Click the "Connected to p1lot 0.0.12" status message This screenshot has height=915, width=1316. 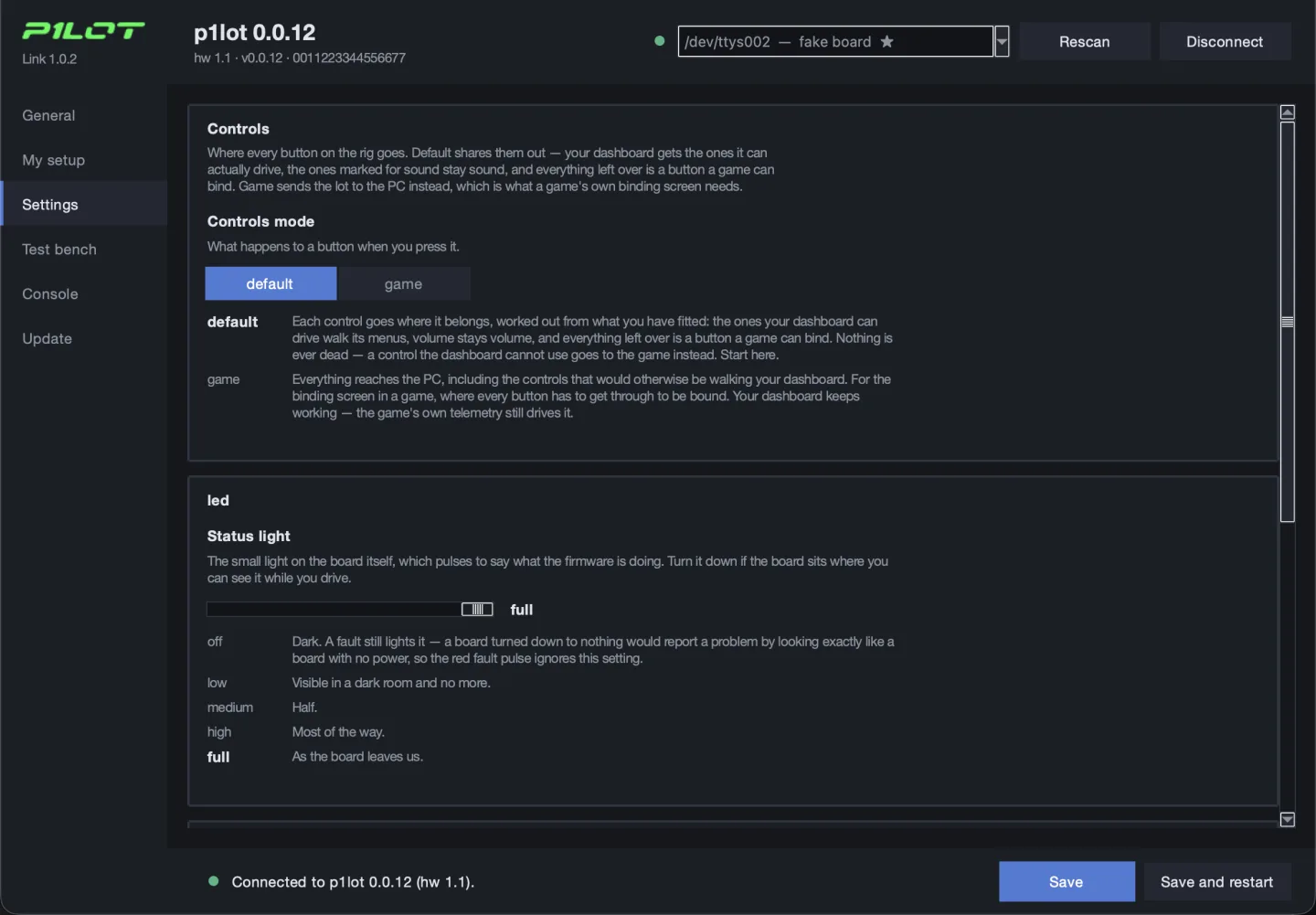tap(353, 882)
